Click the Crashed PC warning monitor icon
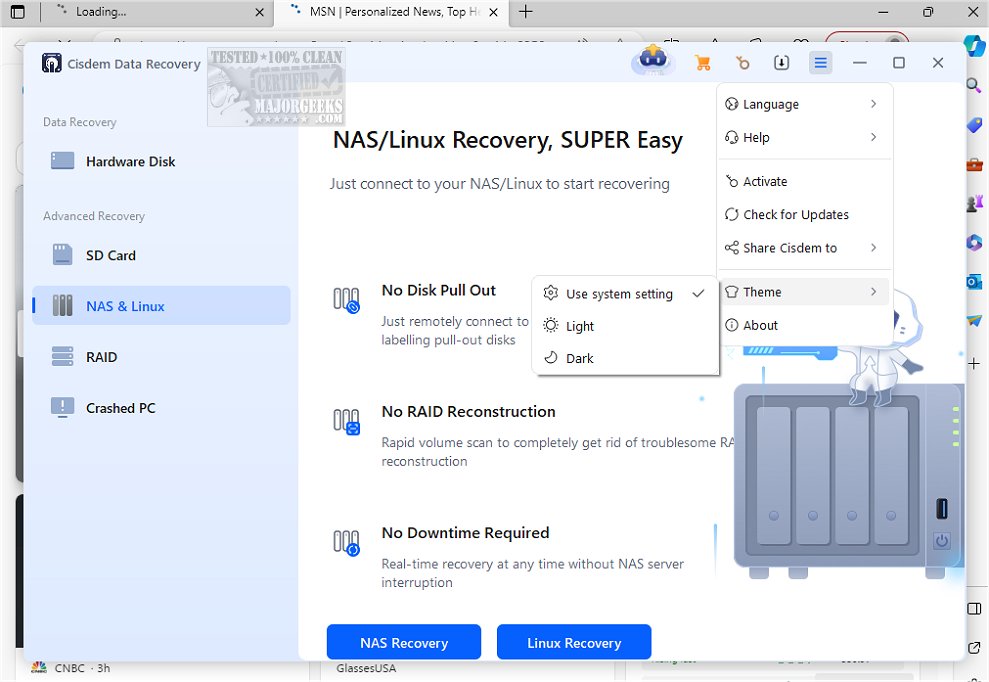This screenshot has width=989, height=682. point(62,408)
